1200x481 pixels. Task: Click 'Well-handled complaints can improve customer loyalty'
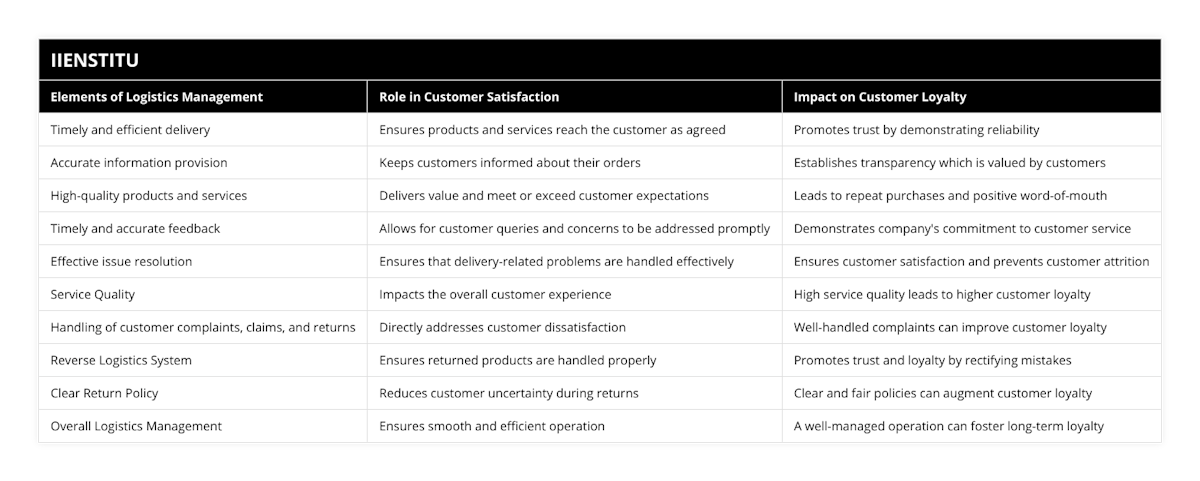(950, 327)
